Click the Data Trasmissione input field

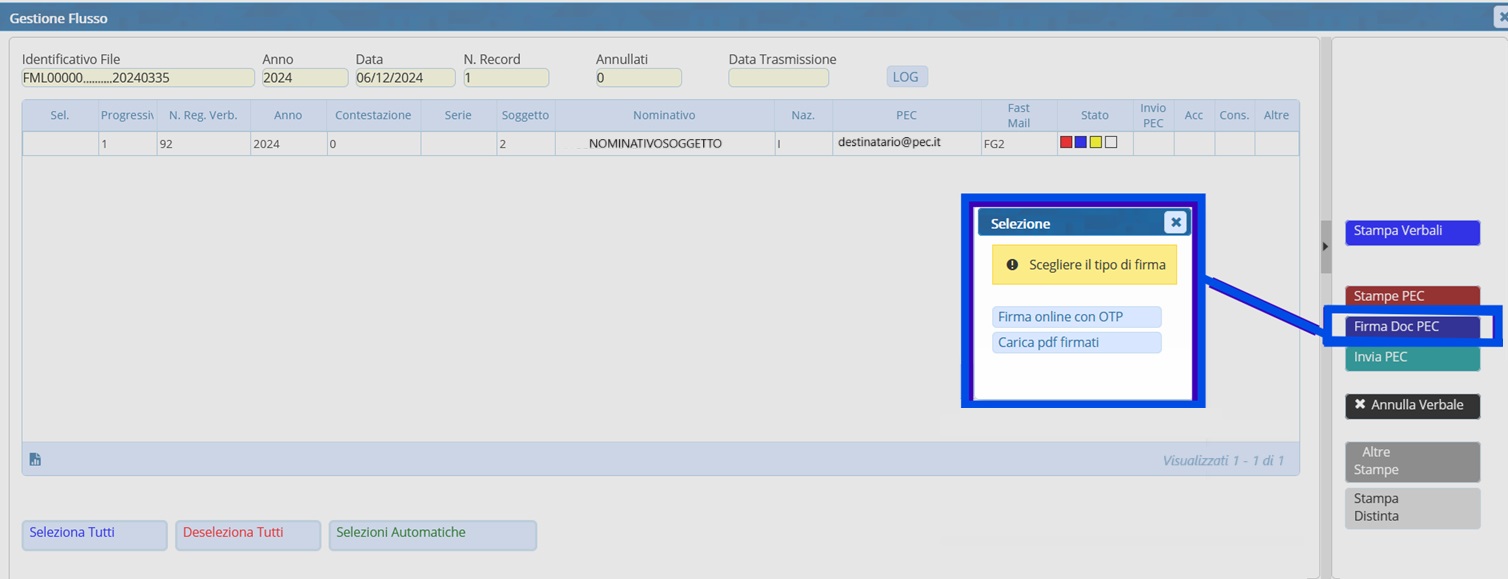[x=778, y=78]
